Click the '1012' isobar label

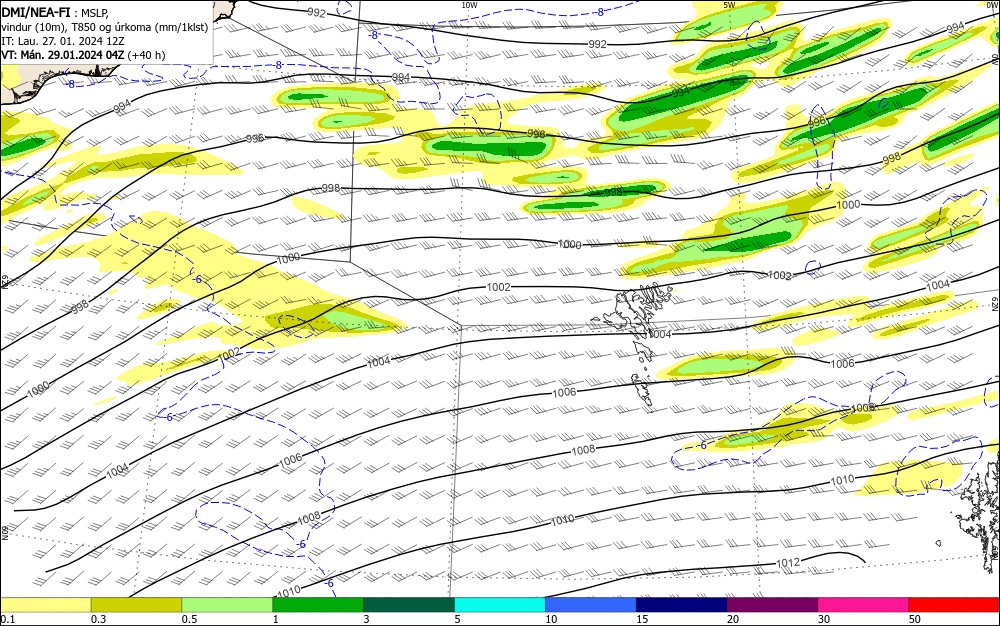(x=788, y=563)
